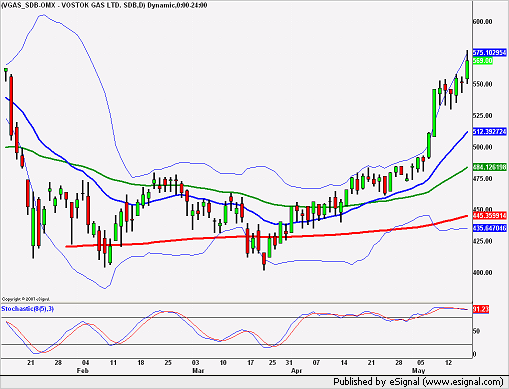This screenshot has height=389, width=509.
Task: Click the blue 435.847016 lower band tag
Action: pos(490,228)
